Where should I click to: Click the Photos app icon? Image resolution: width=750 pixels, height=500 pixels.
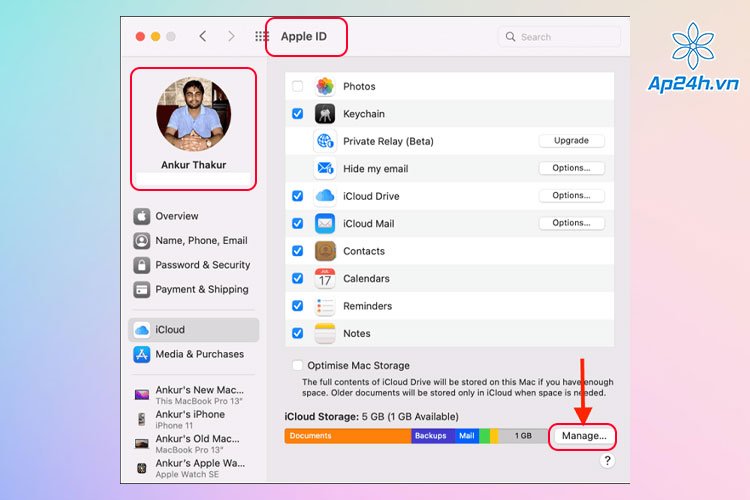[x=325, y=86]
